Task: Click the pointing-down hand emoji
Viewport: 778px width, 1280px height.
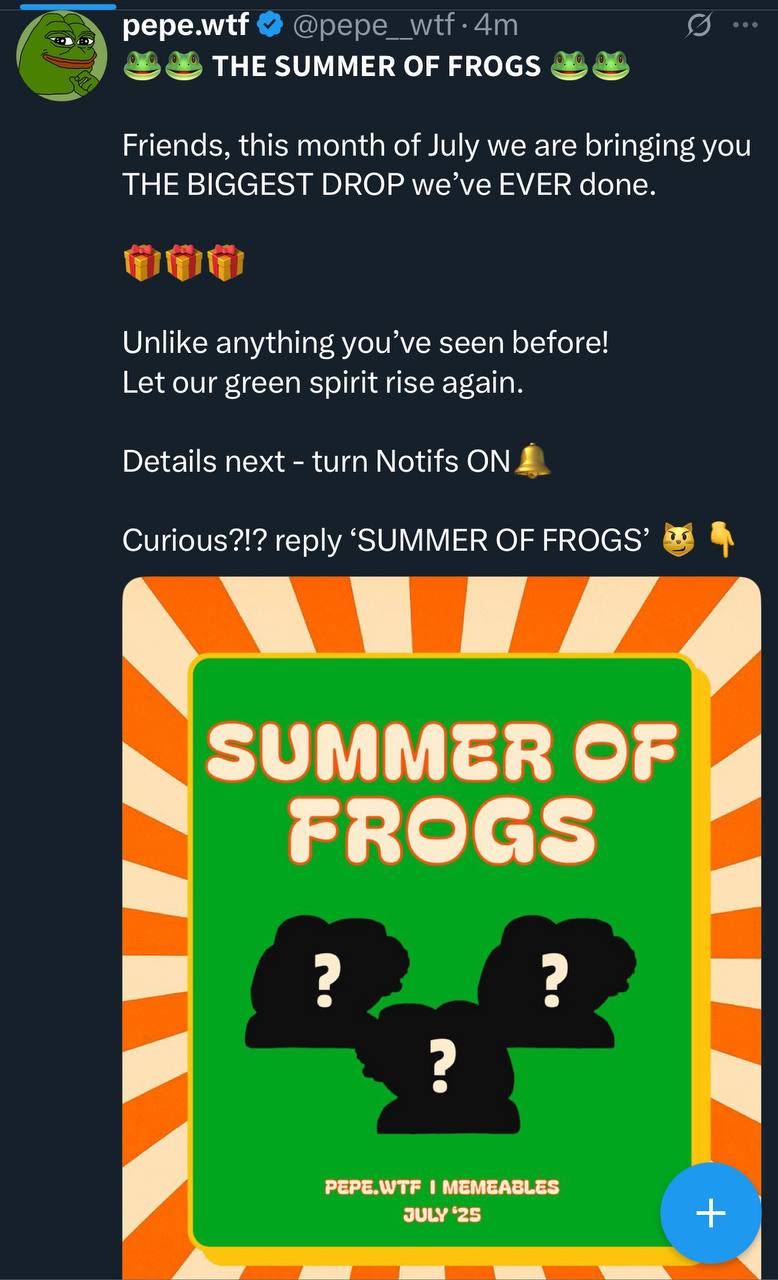Action: (x=722, y=540)
